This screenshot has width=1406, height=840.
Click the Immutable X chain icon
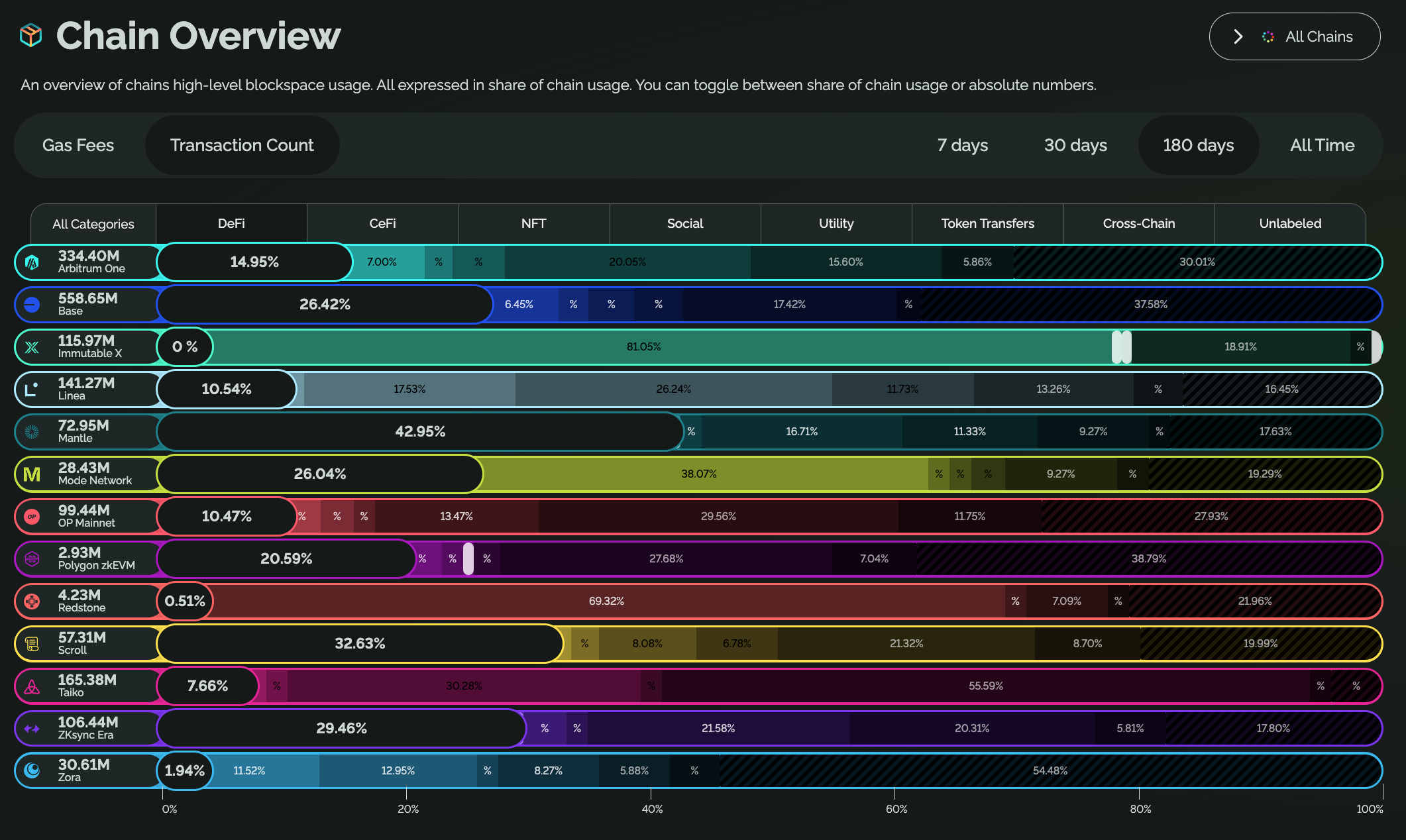click(x=32, y=347)
